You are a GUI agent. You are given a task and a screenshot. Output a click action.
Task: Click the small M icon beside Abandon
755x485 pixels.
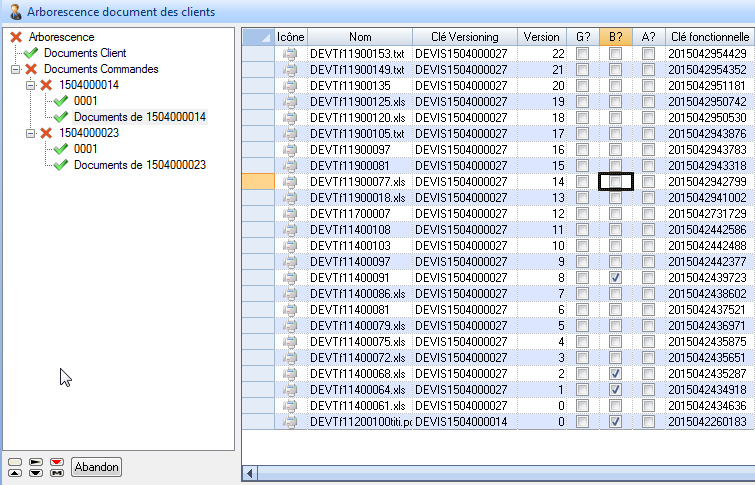(57, 473)
